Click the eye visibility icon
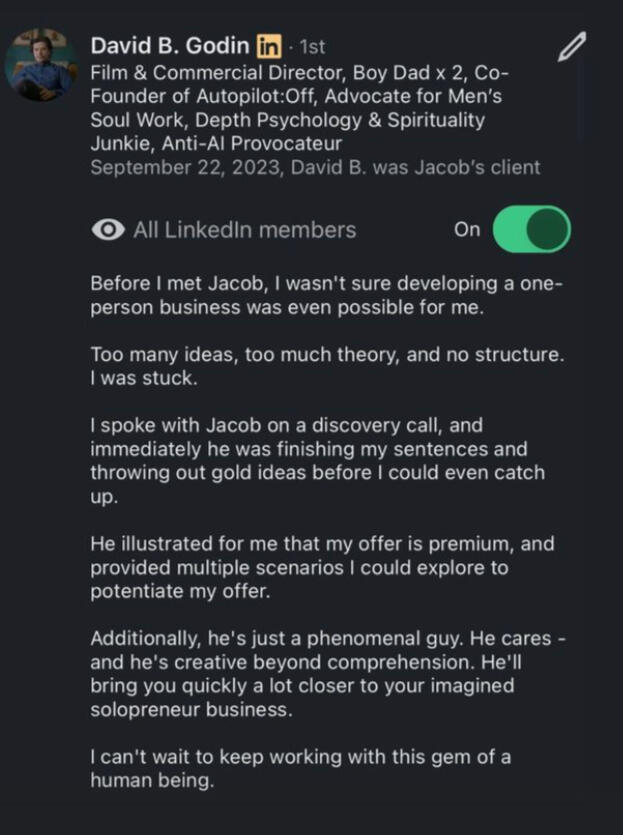Viewport: 623px width, 835px height. coord(106,230)
